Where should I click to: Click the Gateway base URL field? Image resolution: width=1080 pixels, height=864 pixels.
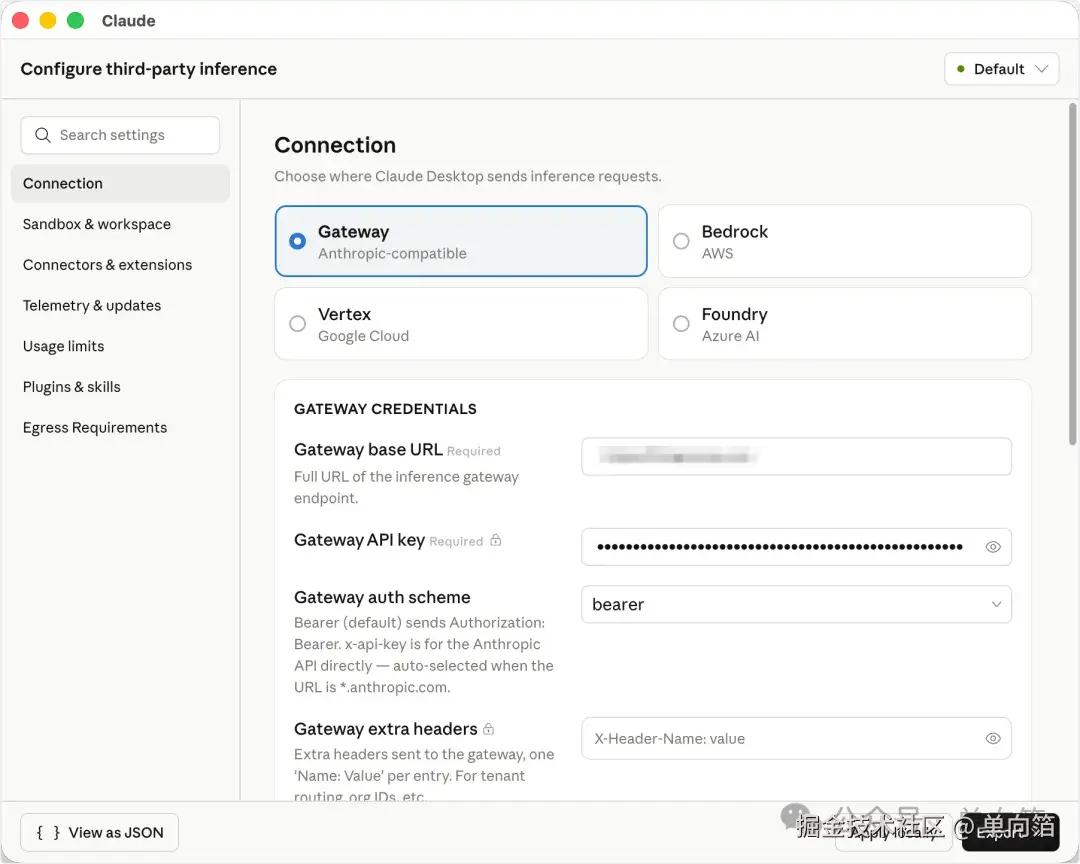point(796,457)
